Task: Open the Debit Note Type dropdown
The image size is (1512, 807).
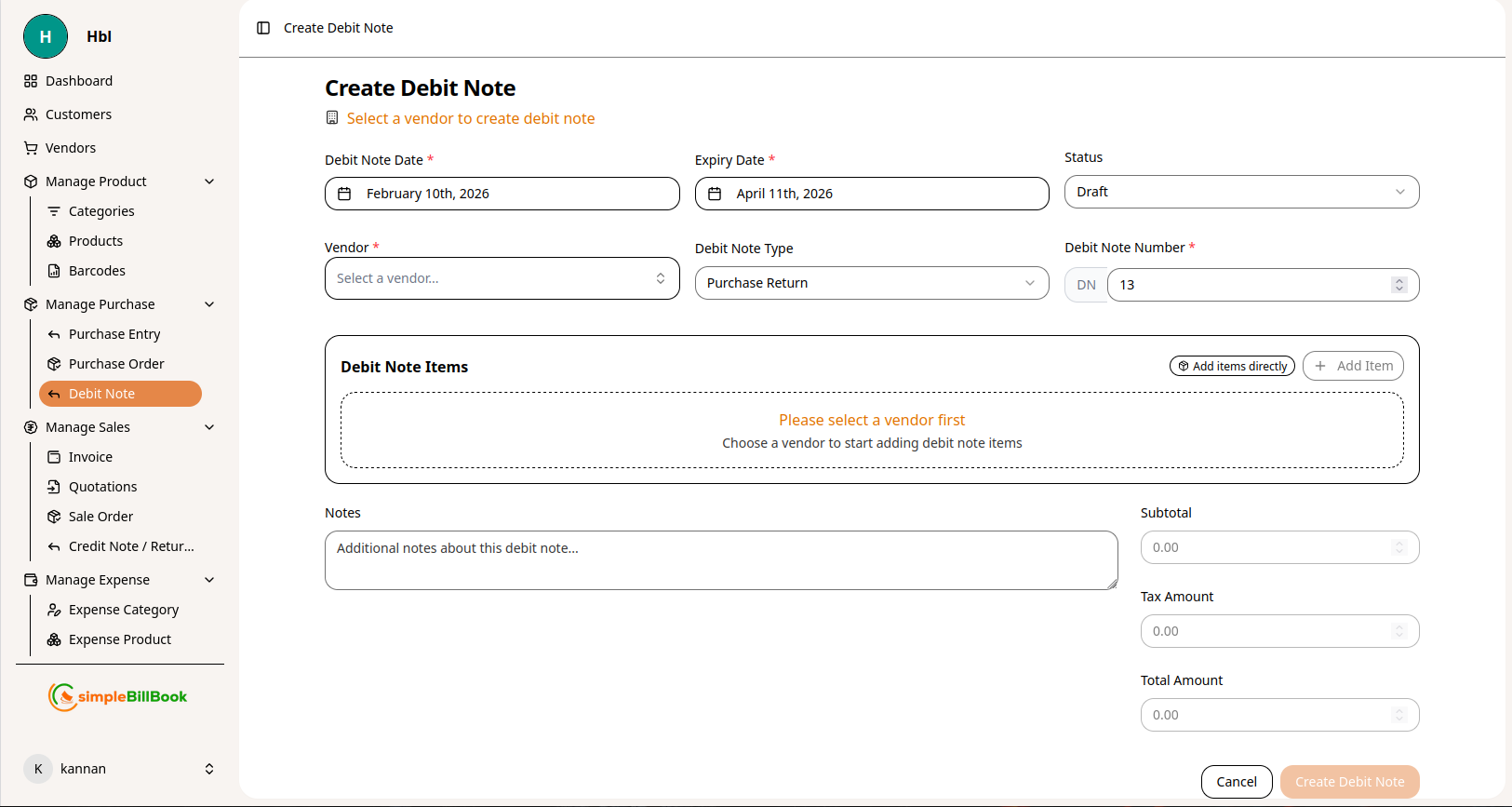Action: pyautogui.click(x=871, y=283)
